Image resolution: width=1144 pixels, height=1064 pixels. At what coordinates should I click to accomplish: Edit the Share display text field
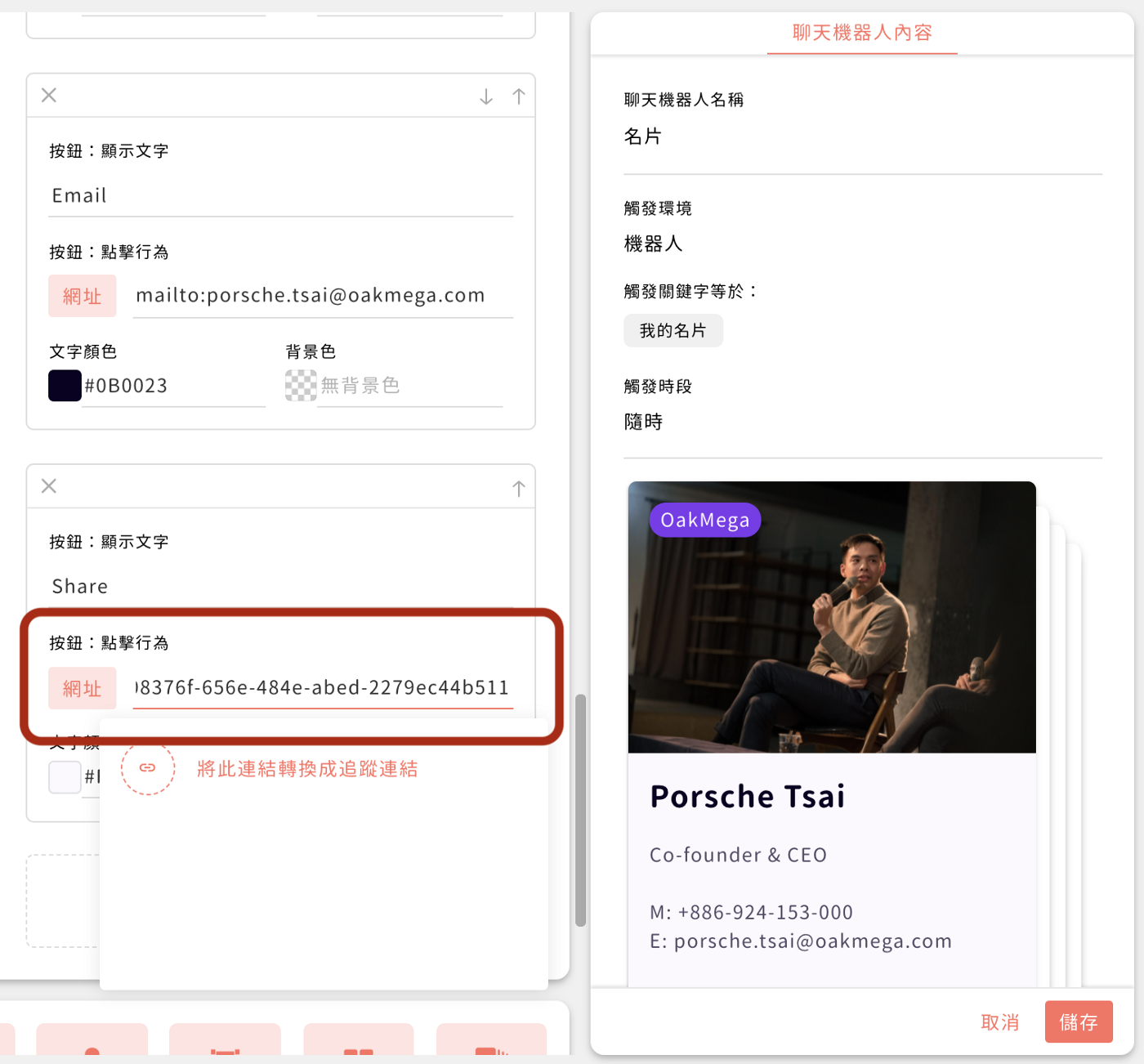[280, 587]
